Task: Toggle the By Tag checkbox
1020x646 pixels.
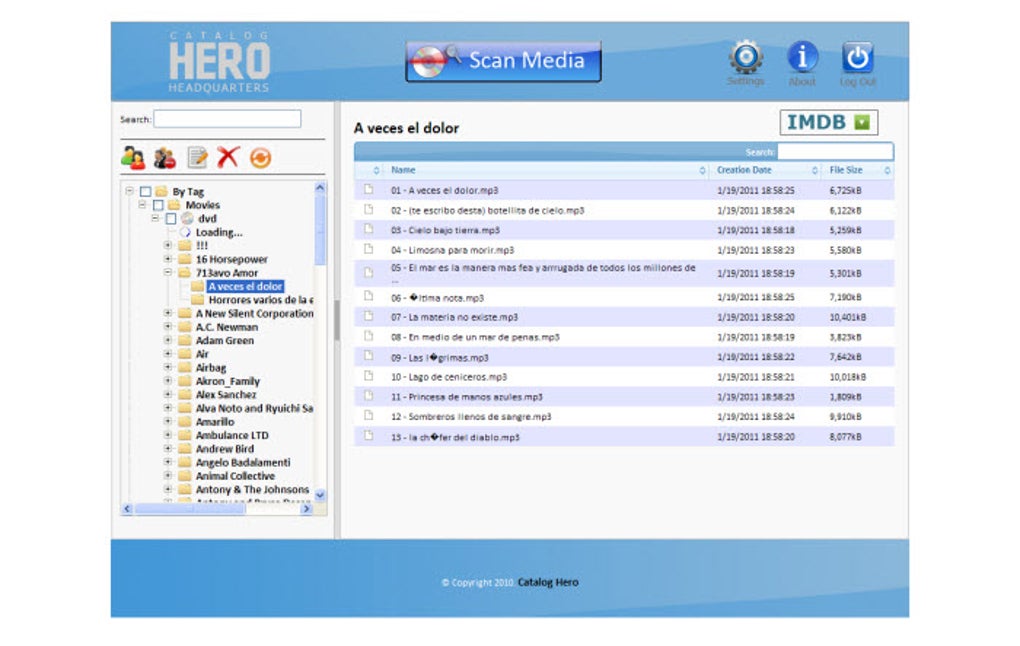Action: coord(146,190)
